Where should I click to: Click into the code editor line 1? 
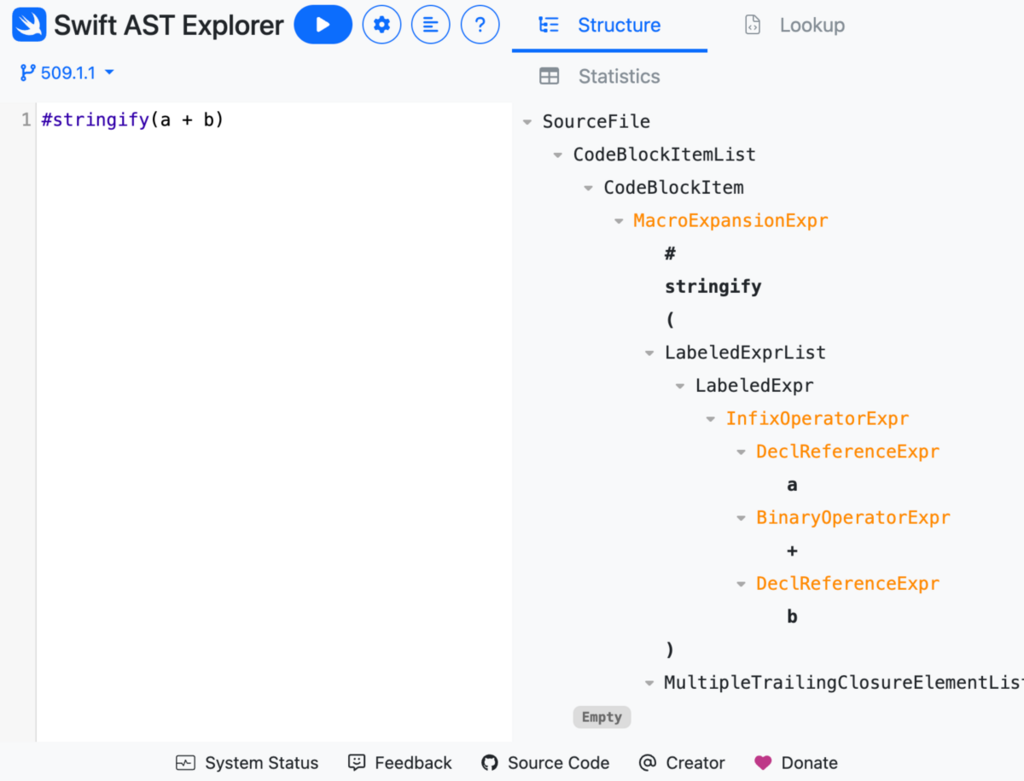[x=274, y=120]
